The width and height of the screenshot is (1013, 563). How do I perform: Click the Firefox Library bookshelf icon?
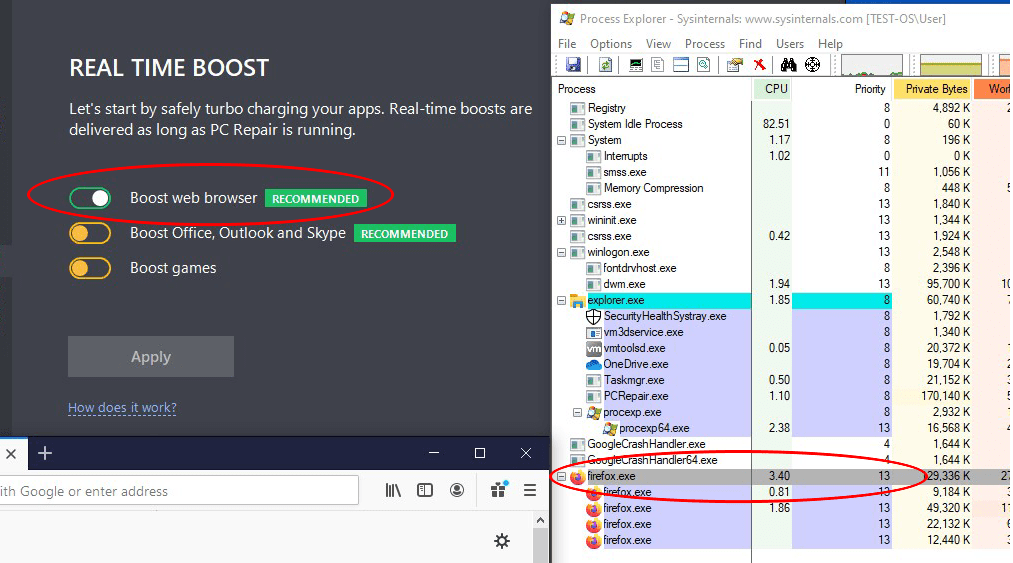pyautogui.click(x=393, y=491)
